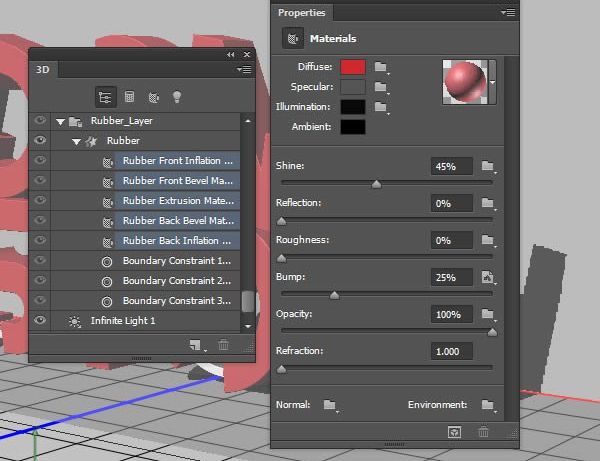600x461 pixels.
Task: Filter 3D panel by materials
Action: [x=153, y=98]
